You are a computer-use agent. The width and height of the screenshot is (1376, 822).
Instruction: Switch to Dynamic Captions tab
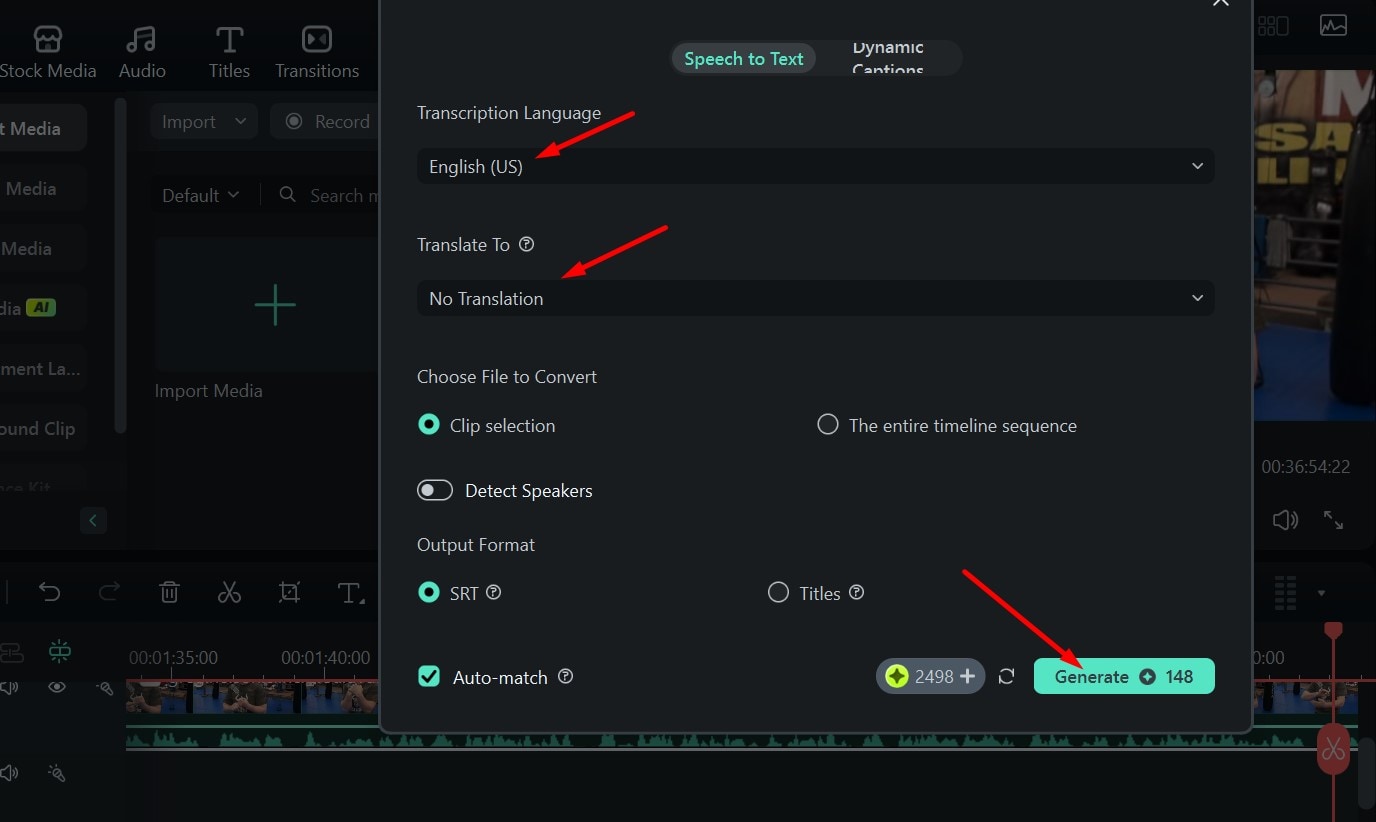(x=888, y=59)
